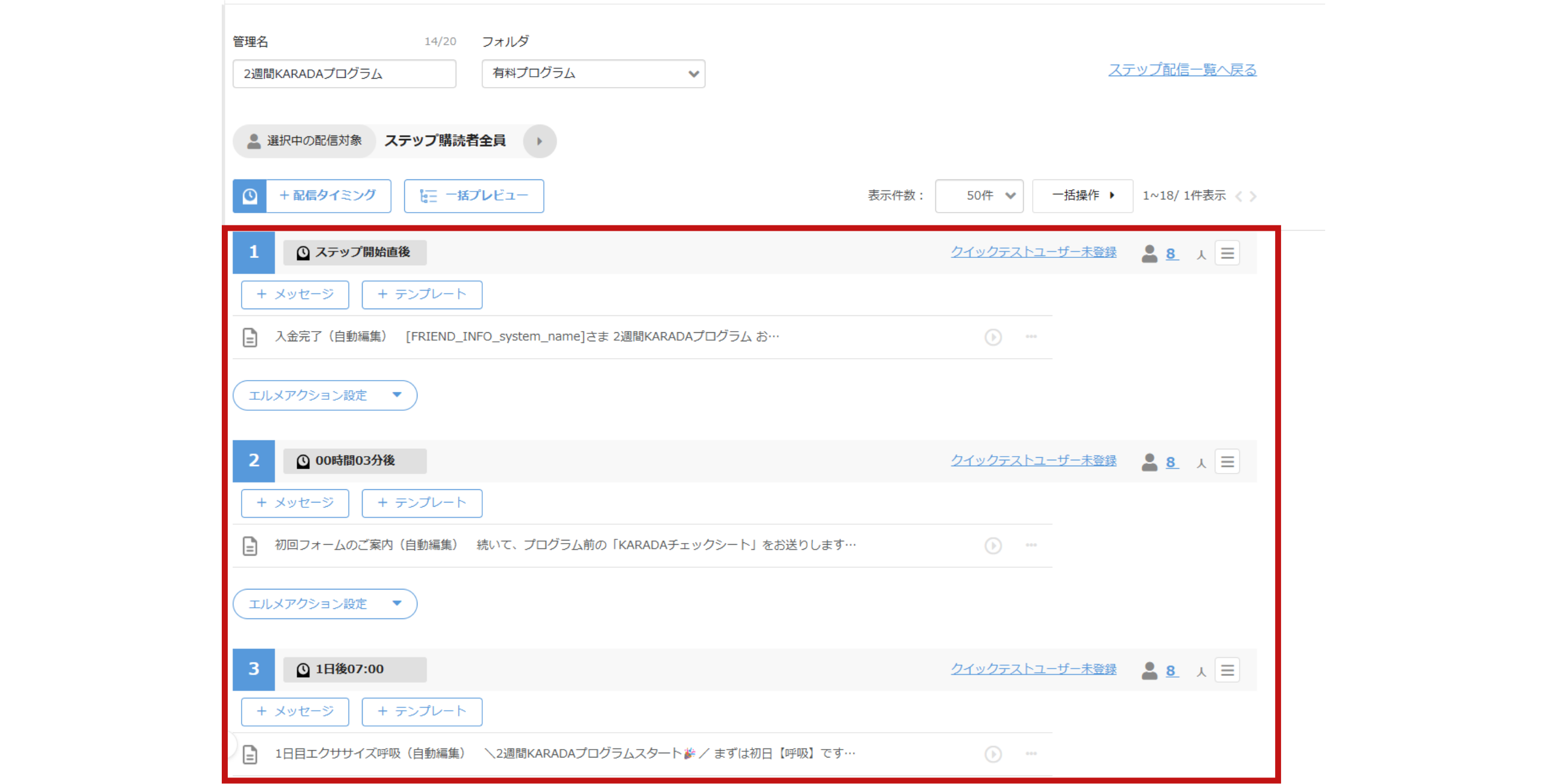Click the subscriber count 8 in step 1
The height and width of the screenshot is (784, 1547).
point(1171,254)
